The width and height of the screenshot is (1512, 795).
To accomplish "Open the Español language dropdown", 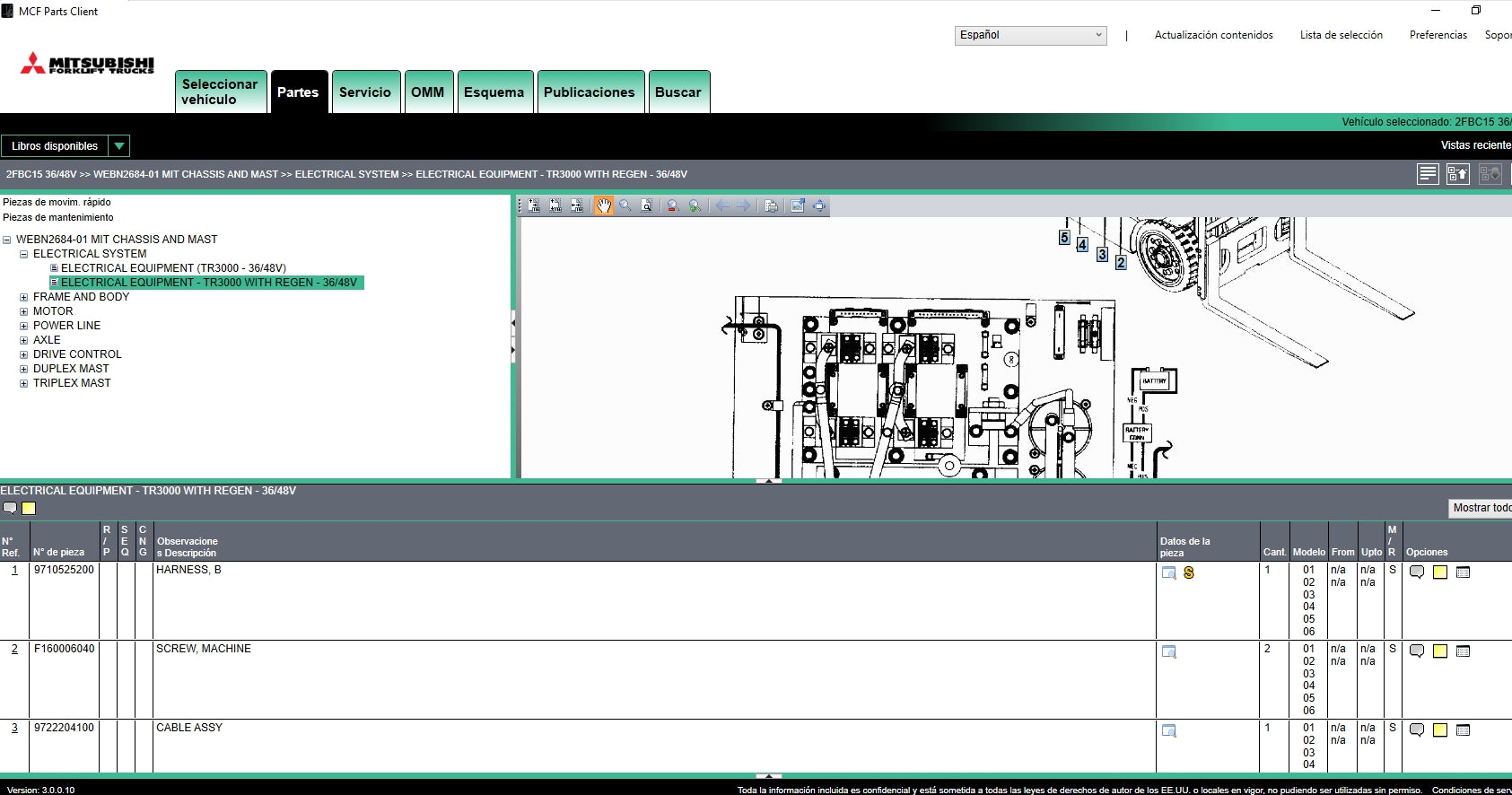I will pos(1030,35).
